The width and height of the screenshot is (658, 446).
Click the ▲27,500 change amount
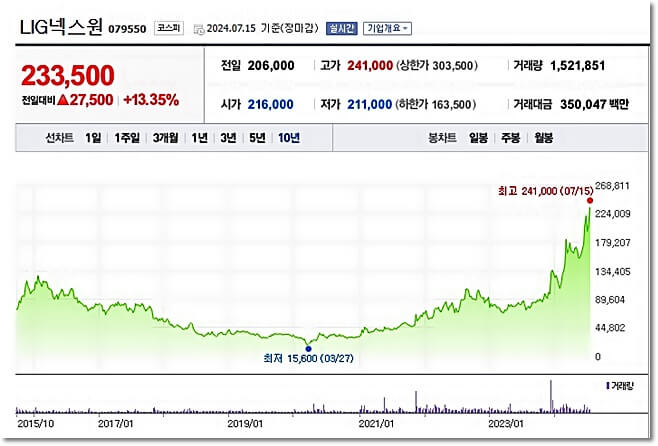tap(86, 100)
